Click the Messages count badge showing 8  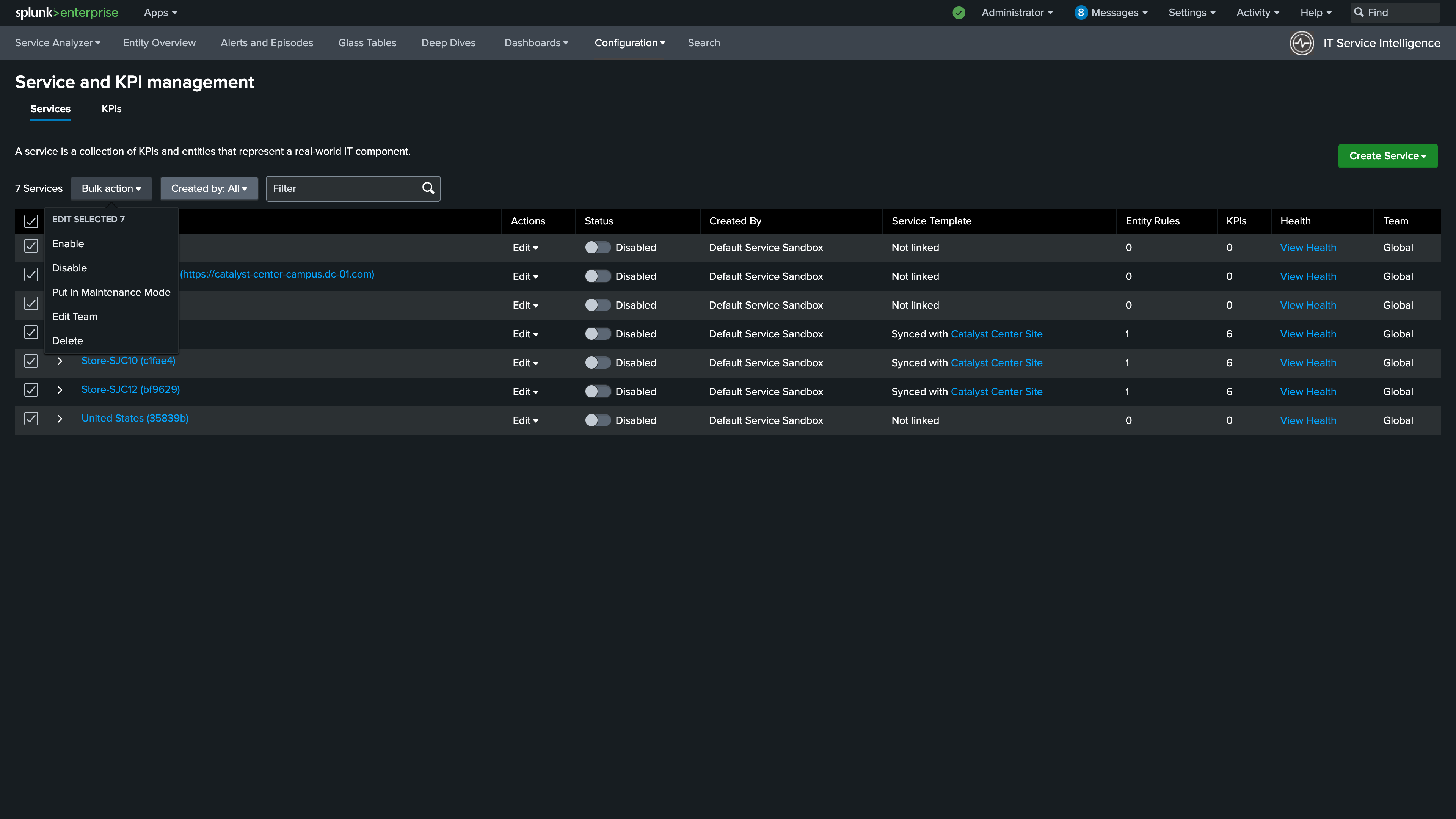point(1081,13)
